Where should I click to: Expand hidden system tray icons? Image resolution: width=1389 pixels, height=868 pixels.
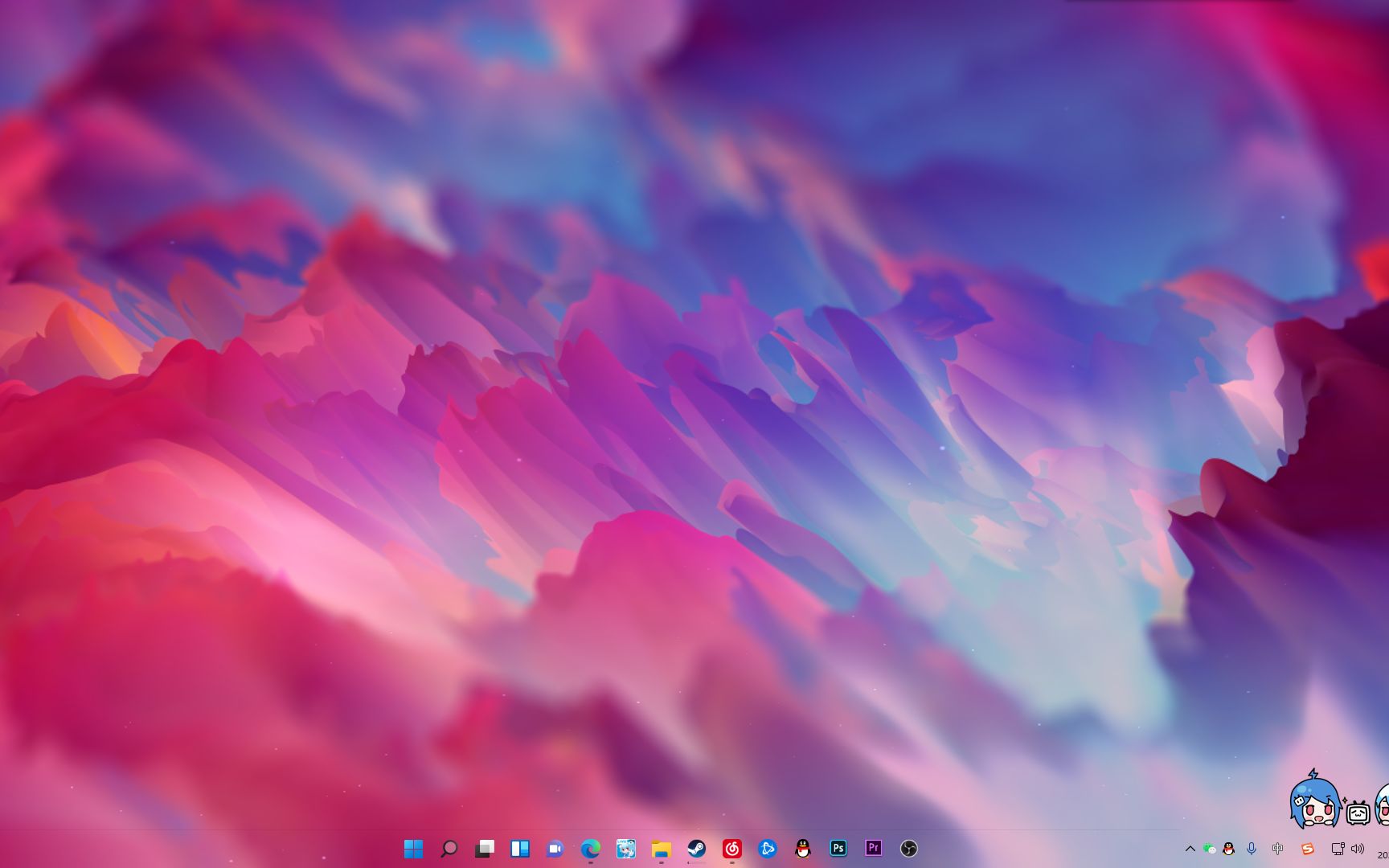point(1190,848)
